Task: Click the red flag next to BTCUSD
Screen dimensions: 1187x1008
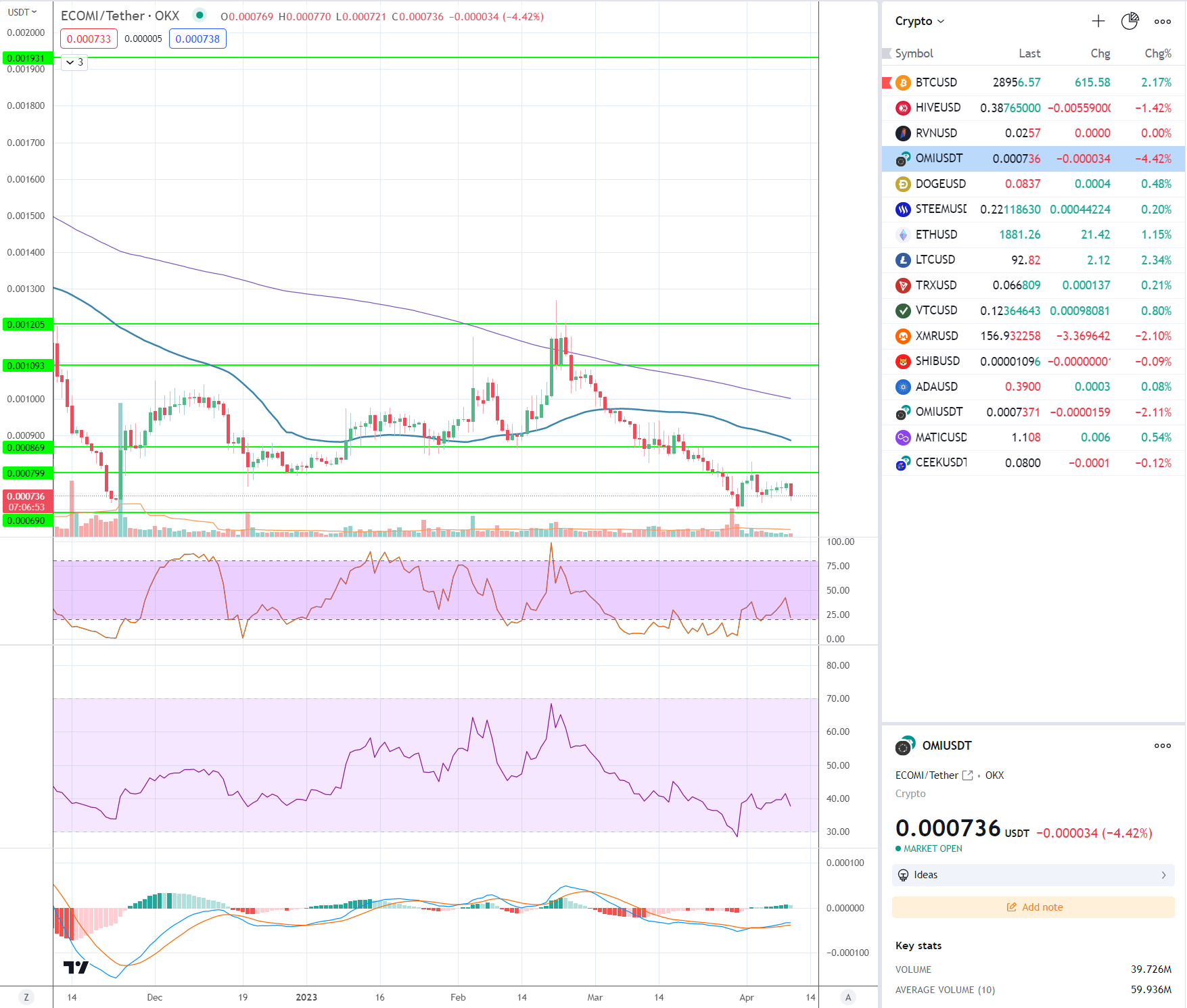Action: 887,82
